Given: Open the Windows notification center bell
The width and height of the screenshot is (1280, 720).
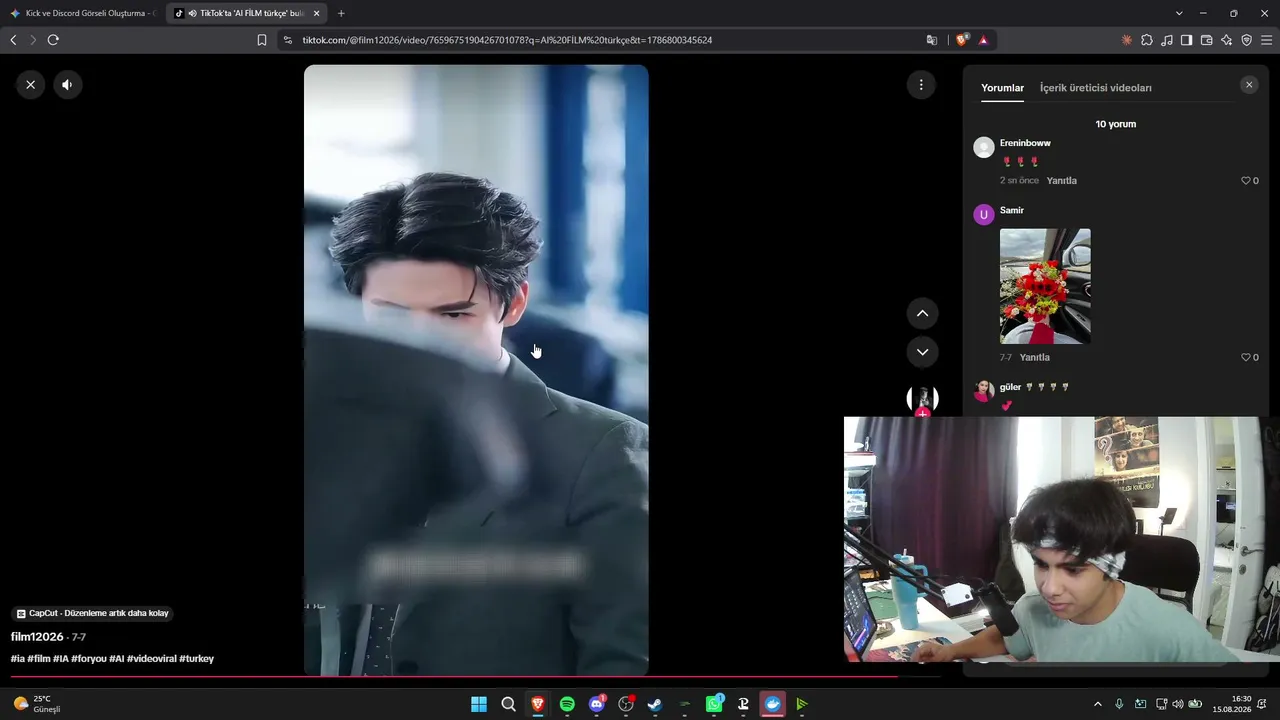Looking at the screenshot, I should [x=1263, y=704].
